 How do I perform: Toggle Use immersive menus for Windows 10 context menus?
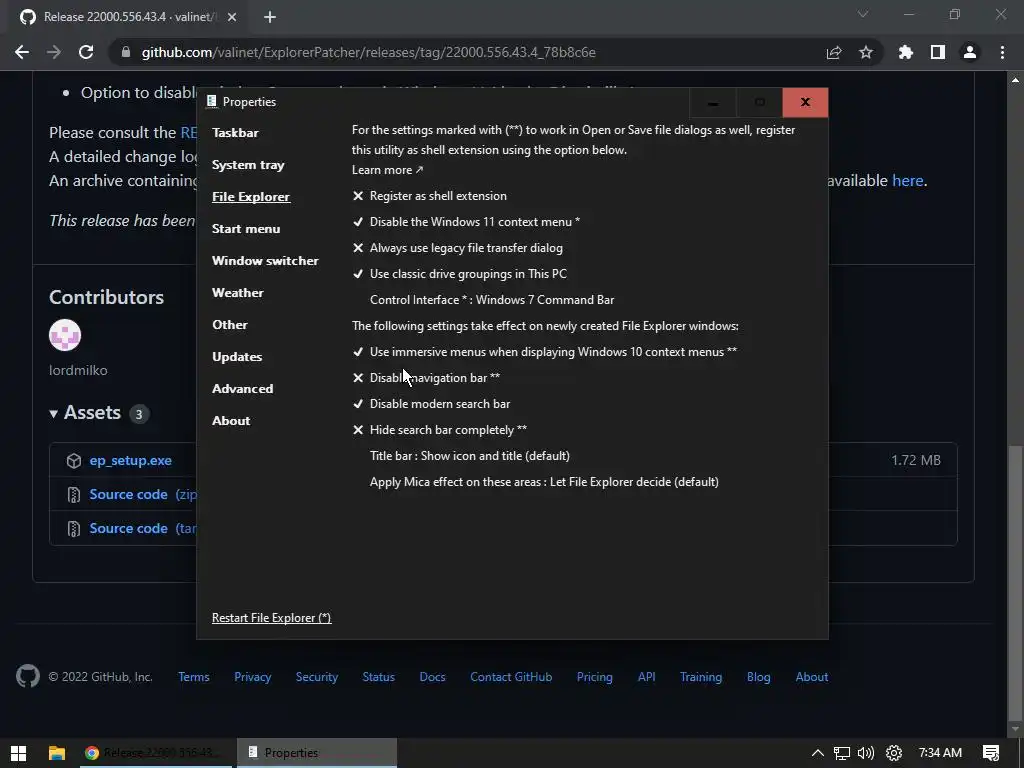click(545, 352)
